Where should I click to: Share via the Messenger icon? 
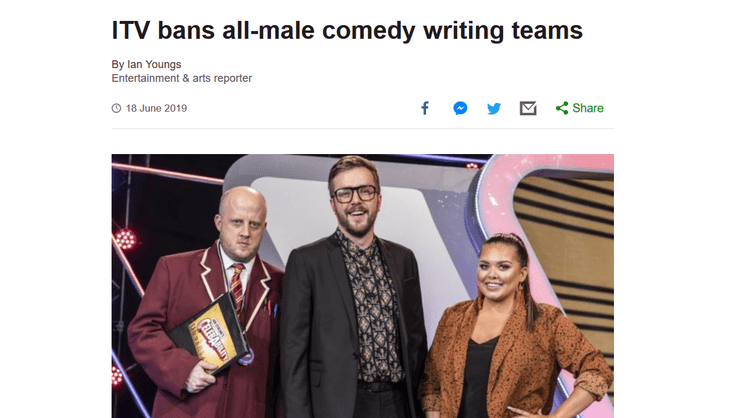[460, 108]
